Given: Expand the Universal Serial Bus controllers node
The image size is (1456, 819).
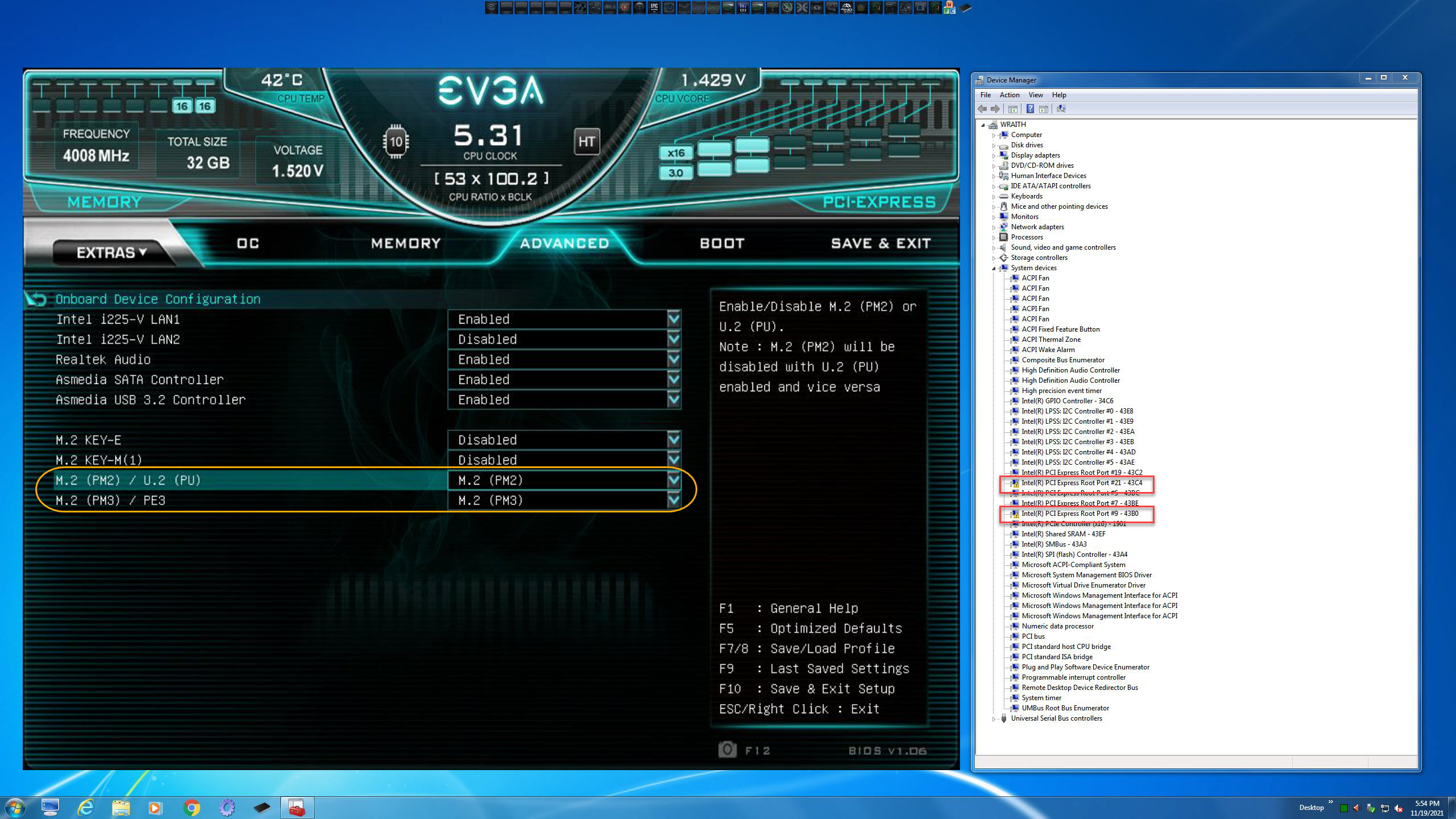Looking at the screenshot, I should click(x=994, y=719).
